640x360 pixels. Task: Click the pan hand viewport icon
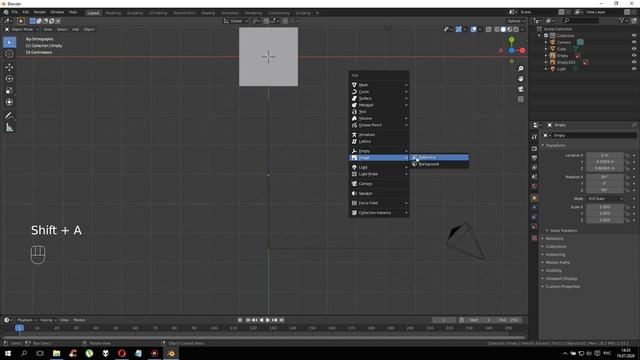pos(520,79)
